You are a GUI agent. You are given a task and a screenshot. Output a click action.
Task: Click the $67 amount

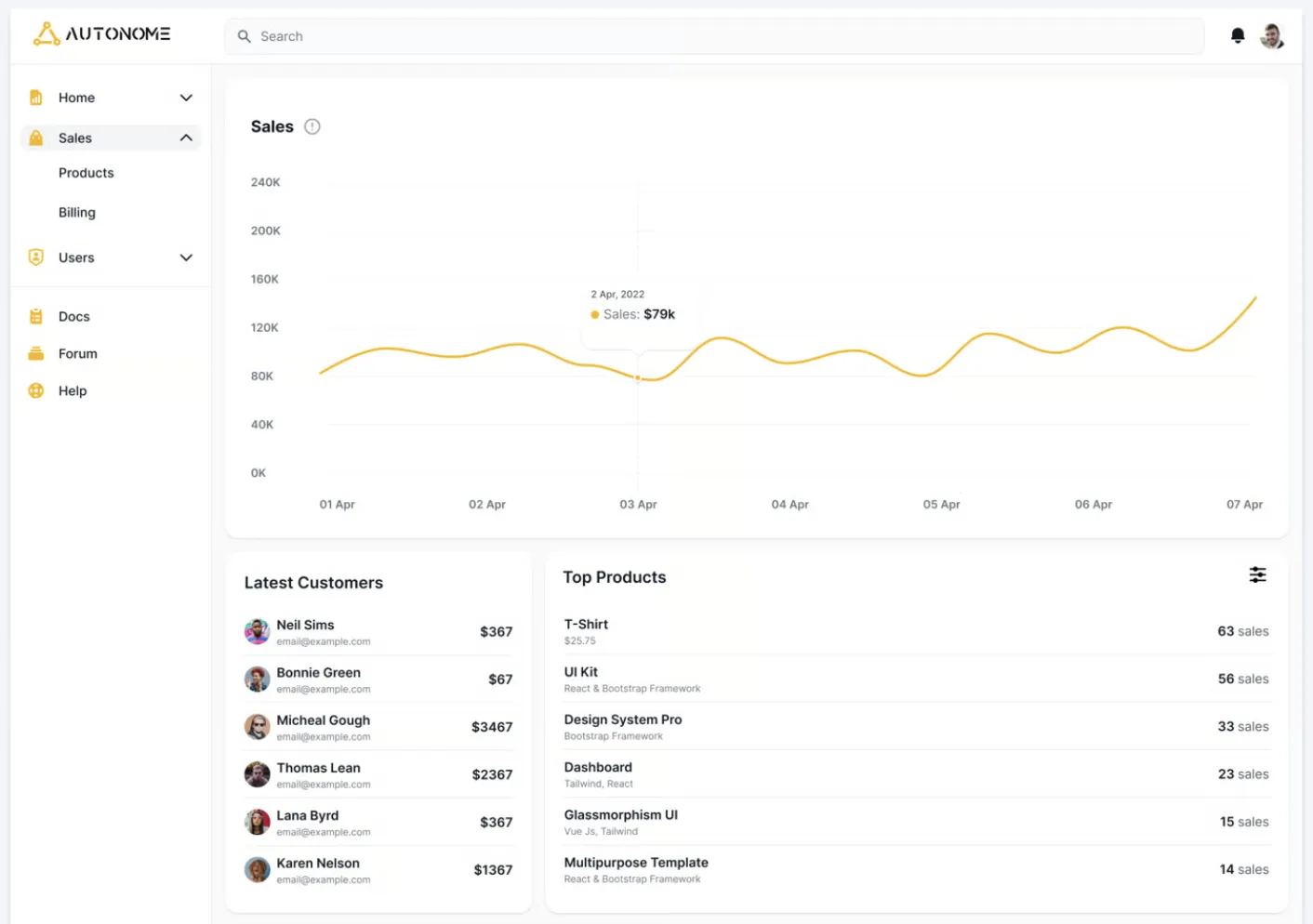click(x=500, y=680)
